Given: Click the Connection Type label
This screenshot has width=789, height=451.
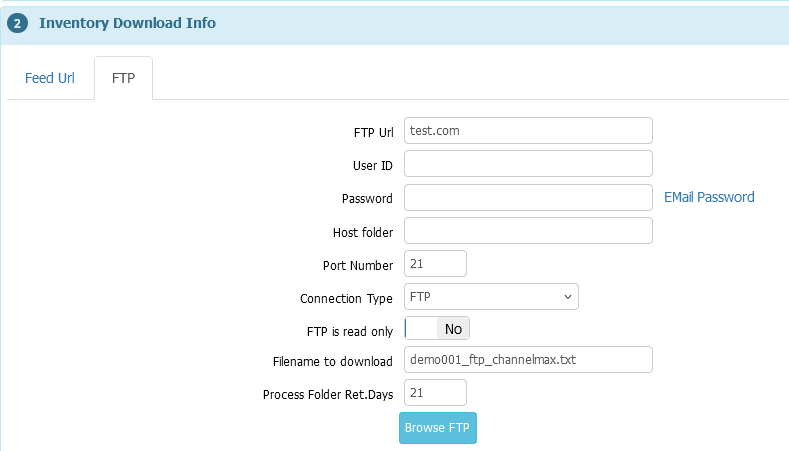Looking at the screenshot, I should (x=346, y=298).
